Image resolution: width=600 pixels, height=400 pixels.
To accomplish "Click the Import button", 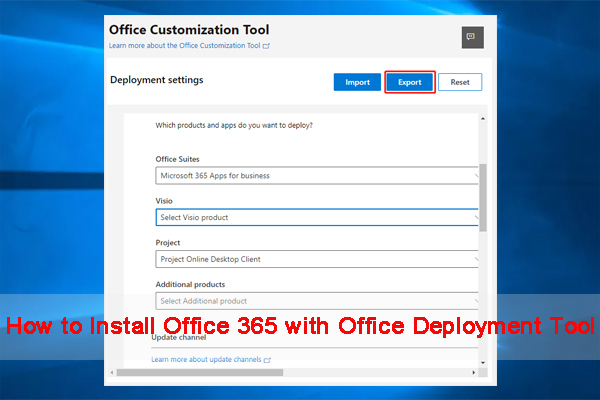I will click(x=357, y=82).
